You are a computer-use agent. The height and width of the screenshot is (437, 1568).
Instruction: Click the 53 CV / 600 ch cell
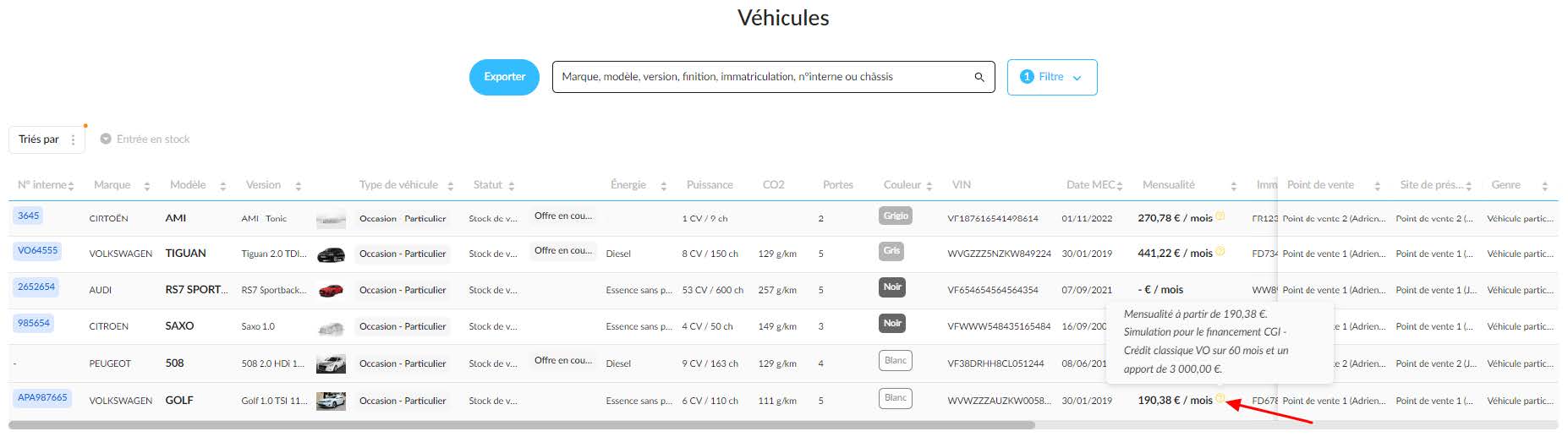pyautogui.click(x=713, y=290)
